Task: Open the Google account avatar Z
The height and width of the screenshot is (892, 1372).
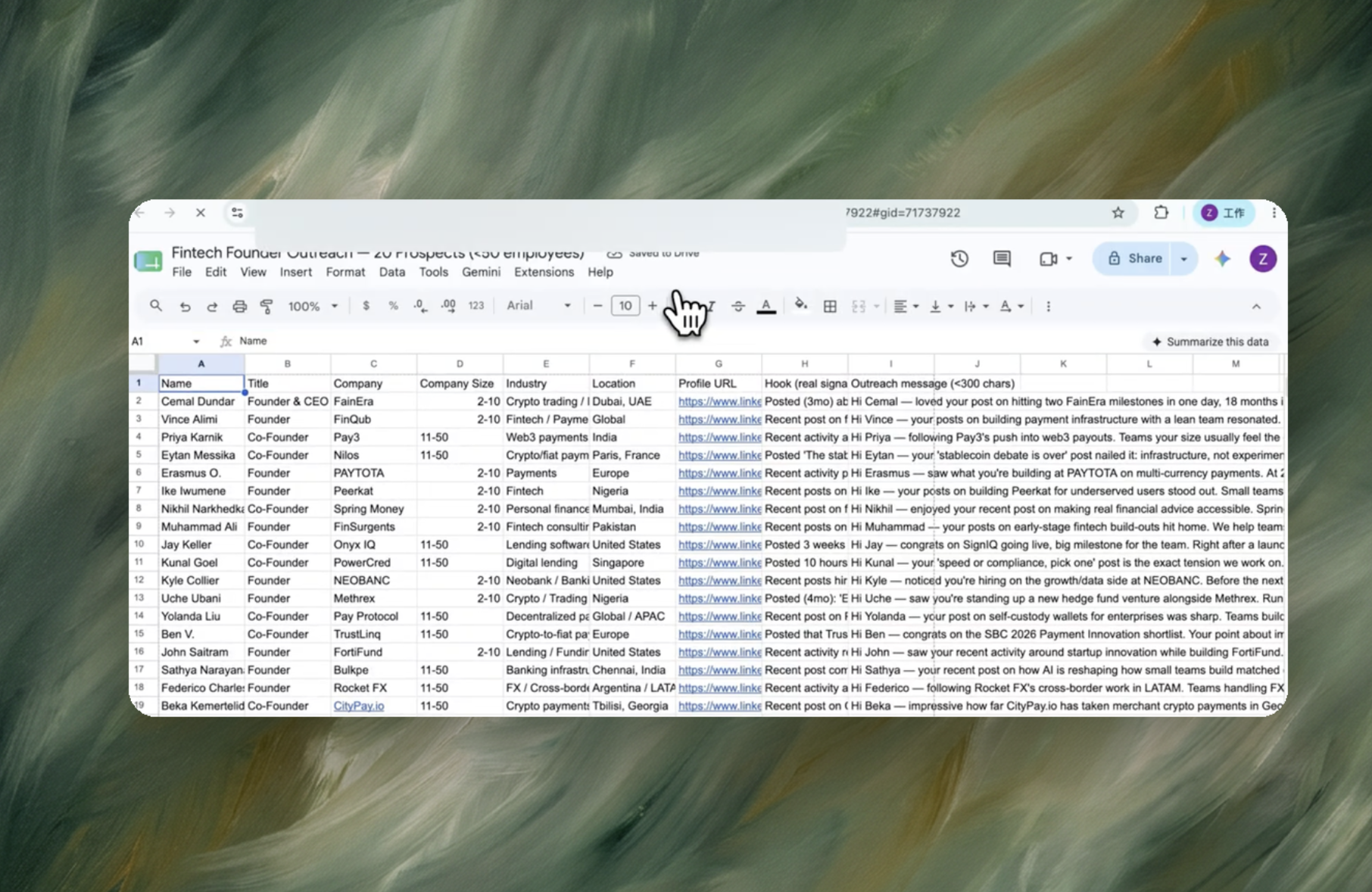Action: 1263,259
